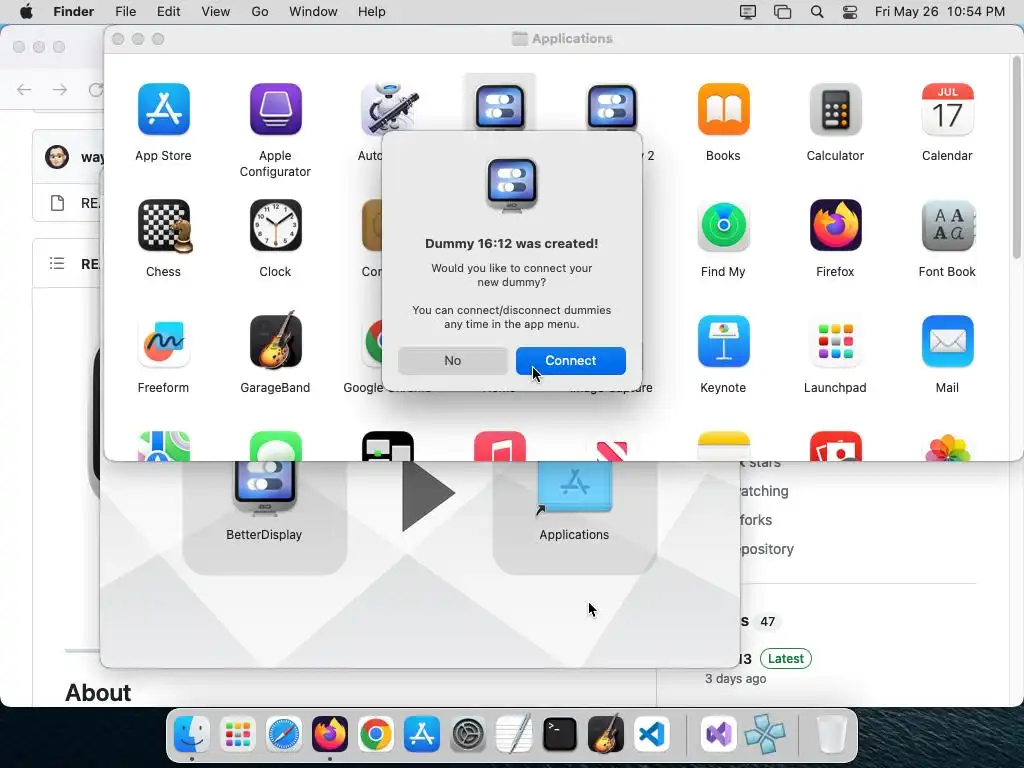Open the Apple menu
Image resolution: width=1024 pixels, height=768 pixels.
[x=26, y=12]
